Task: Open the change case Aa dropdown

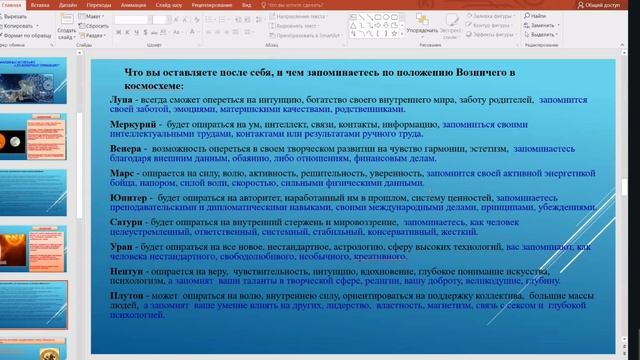Action: [177, 32]
